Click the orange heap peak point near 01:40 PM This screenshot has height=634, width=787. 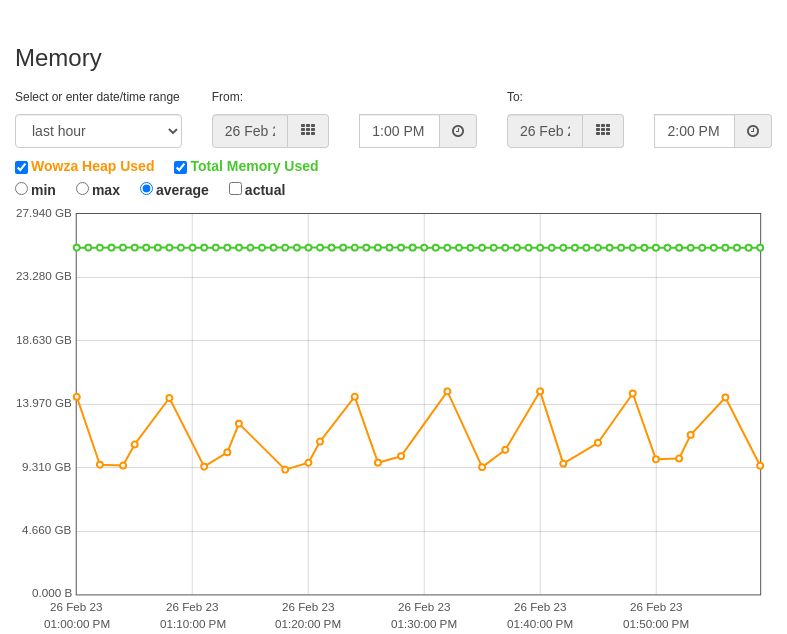click(x=540, y=392)
